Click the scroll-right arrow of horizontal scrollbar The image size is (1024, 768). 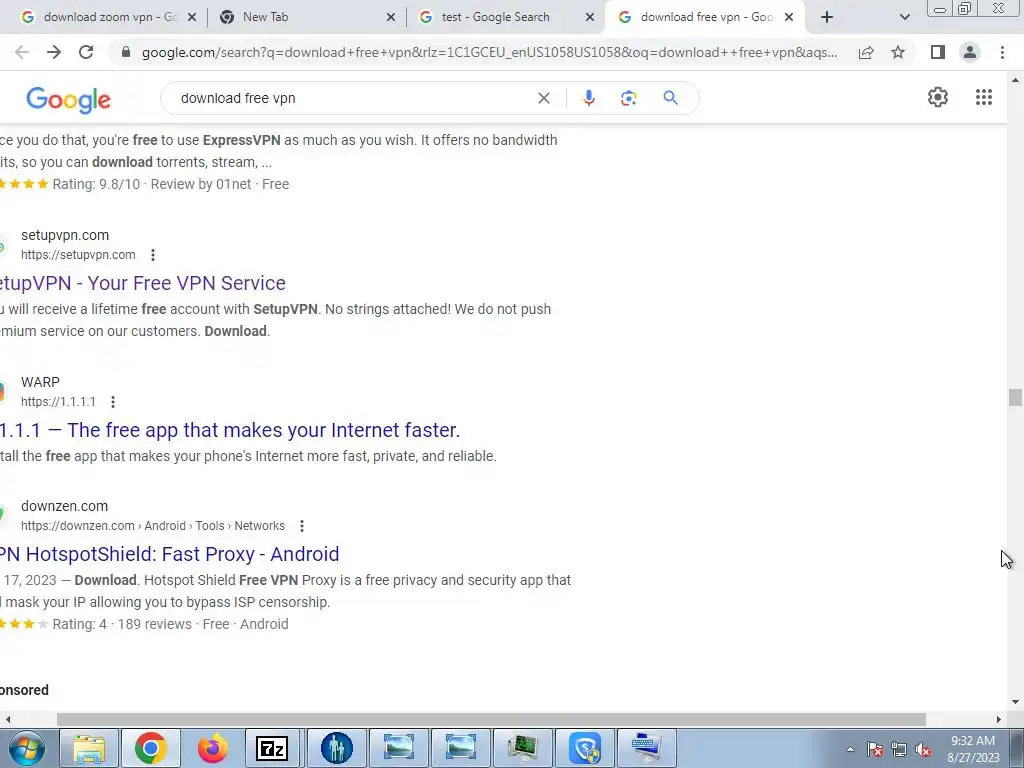(999, 719)
